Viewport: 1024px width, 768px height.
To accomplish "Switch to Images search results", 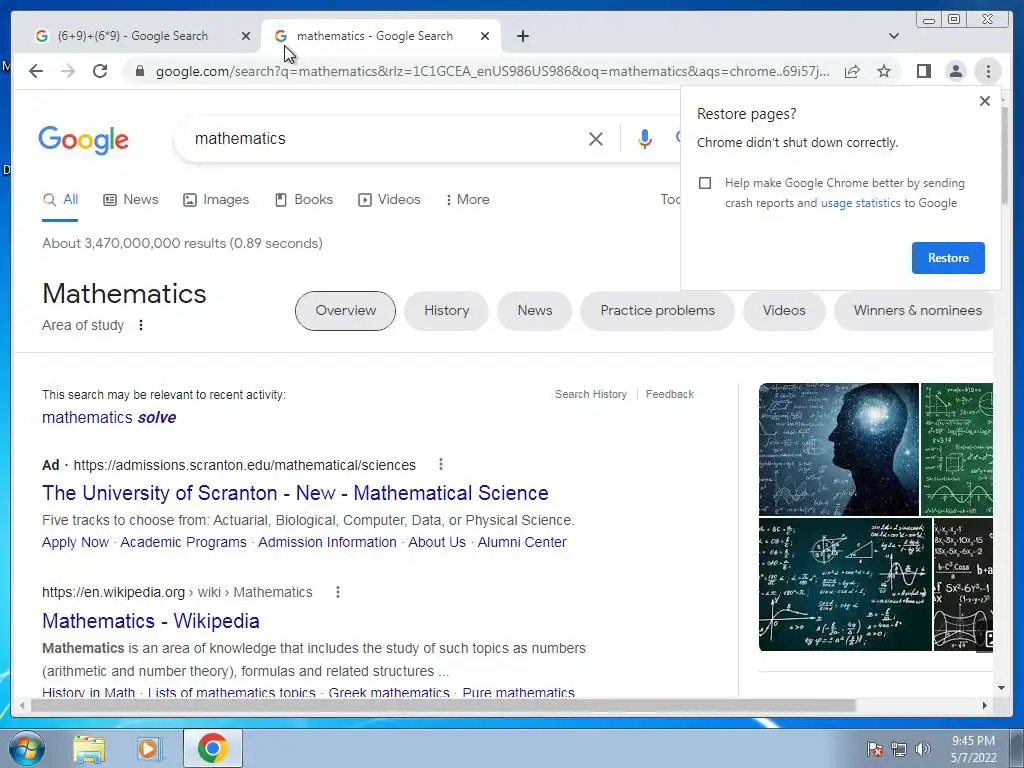I will (x=216, y=199).
